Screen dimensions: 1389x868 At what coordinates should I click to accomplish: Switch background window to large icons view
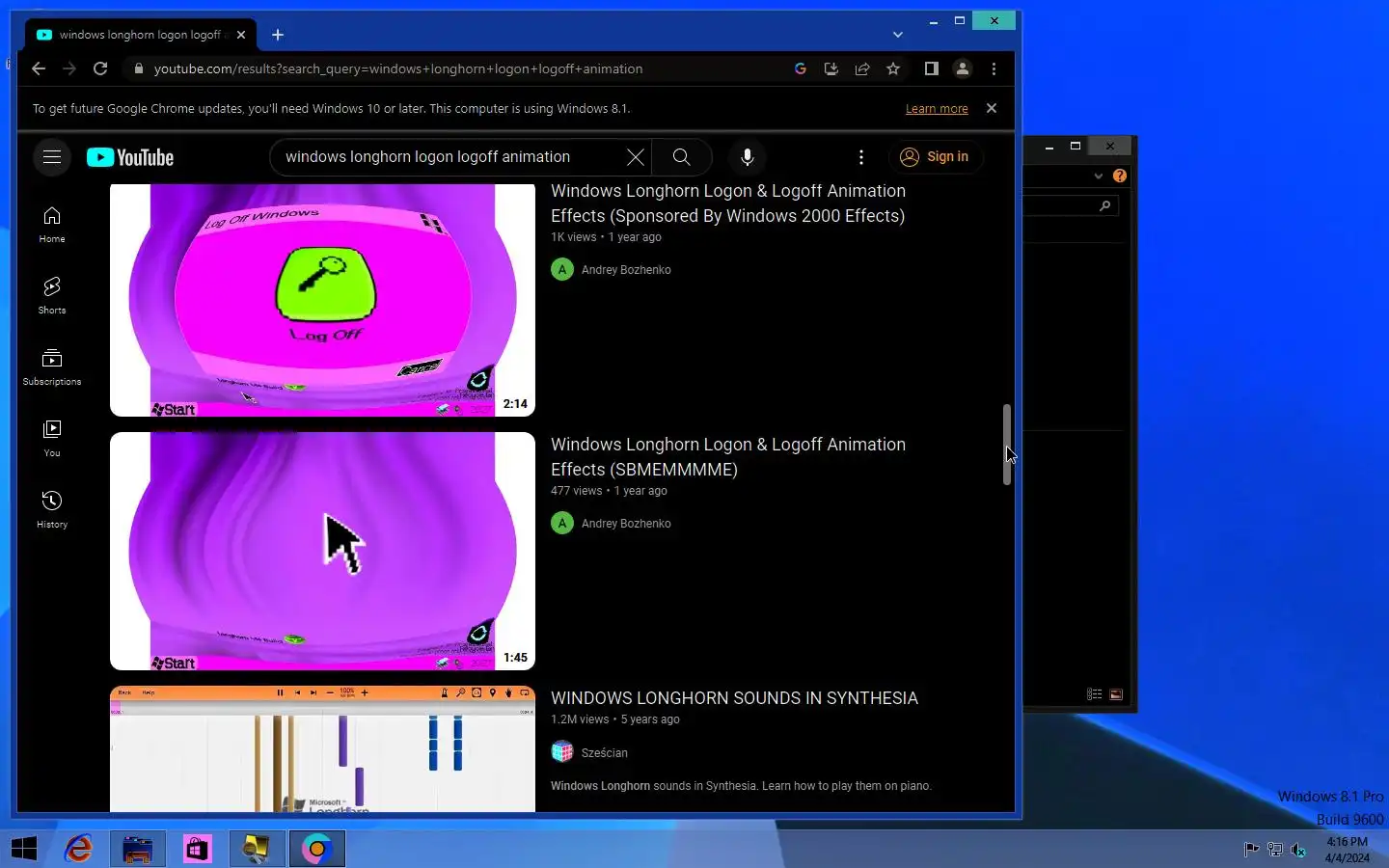(1116, 694)
